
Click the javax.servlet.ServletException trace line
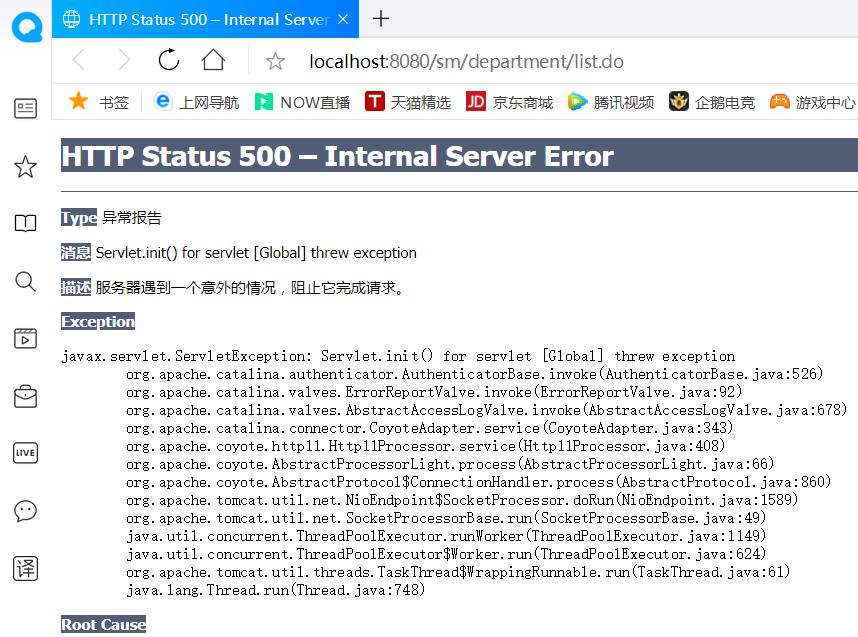click(398, 356)
